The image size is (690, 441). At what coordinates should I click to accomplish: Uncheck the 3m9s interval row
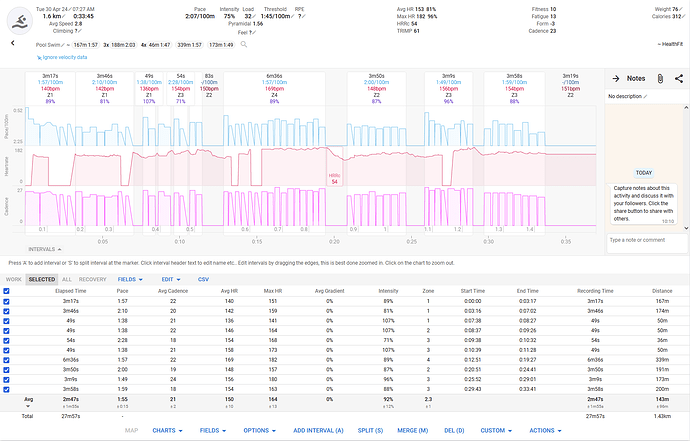(6, 379)
